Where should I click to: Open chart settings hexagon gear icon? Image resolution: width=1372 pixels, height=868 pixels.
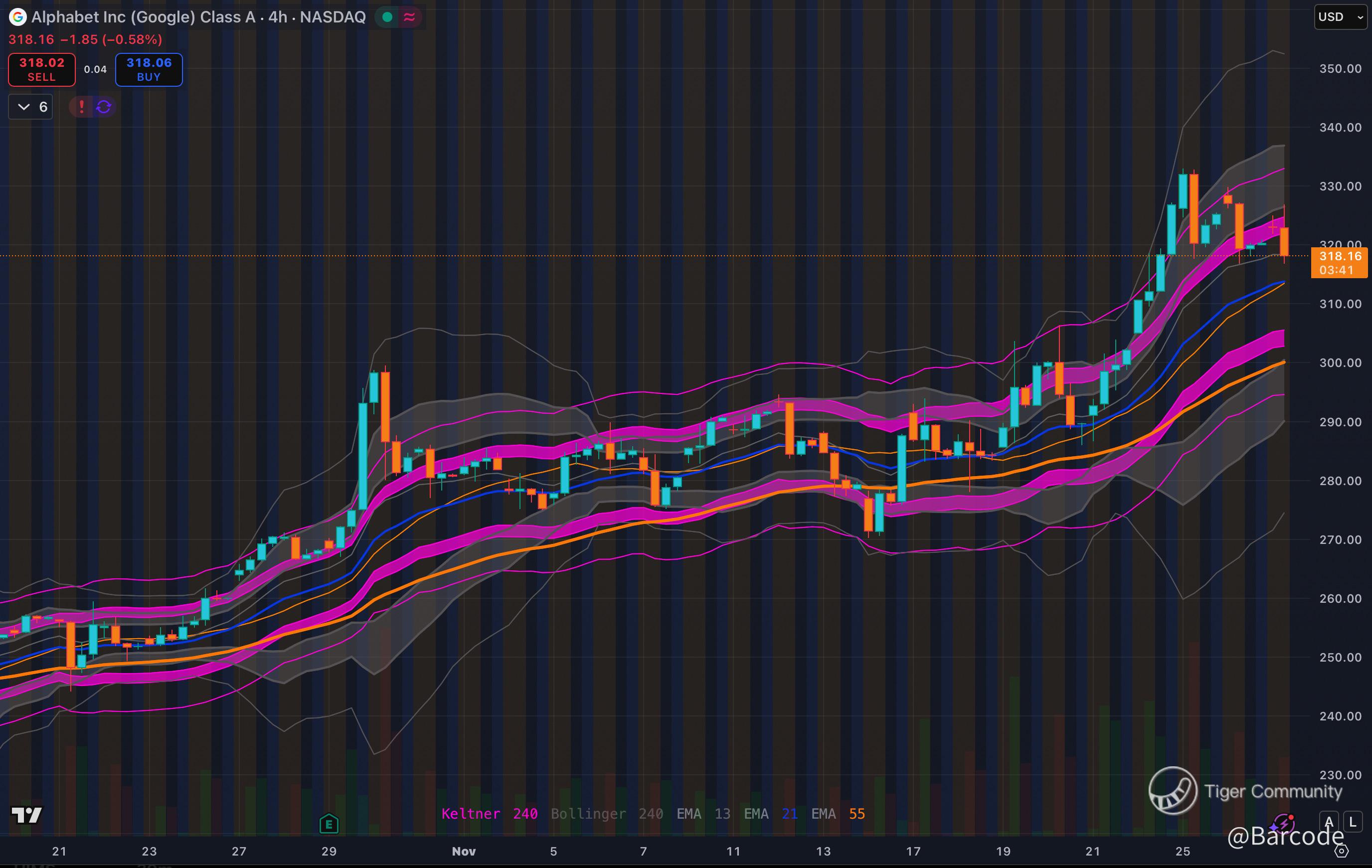pyautogui.click(x=1342, y=851)
